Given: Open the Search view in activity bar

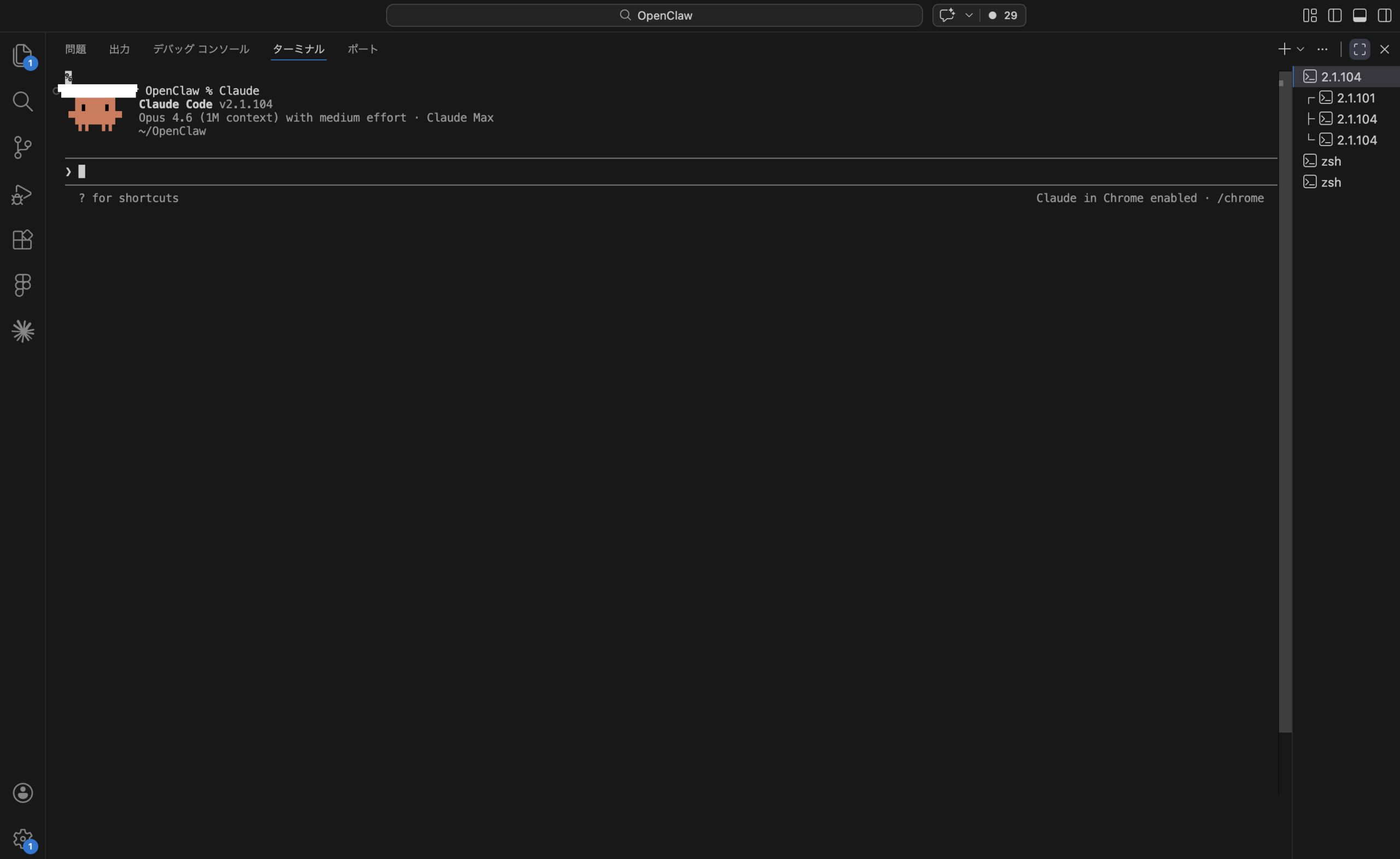Looking at the screenshot, I should click(23, 101).
